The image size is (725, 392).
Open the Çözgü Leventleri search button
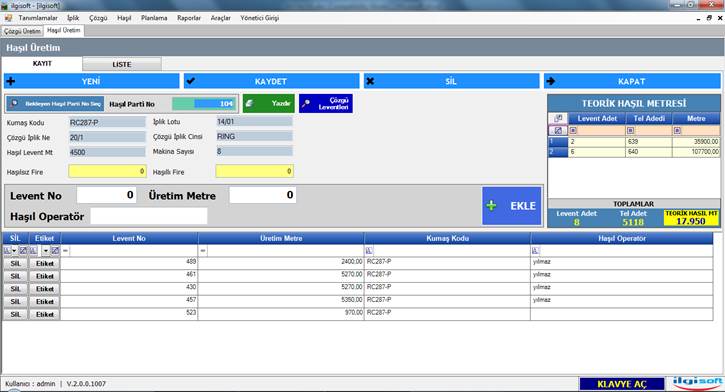point(326,104)
